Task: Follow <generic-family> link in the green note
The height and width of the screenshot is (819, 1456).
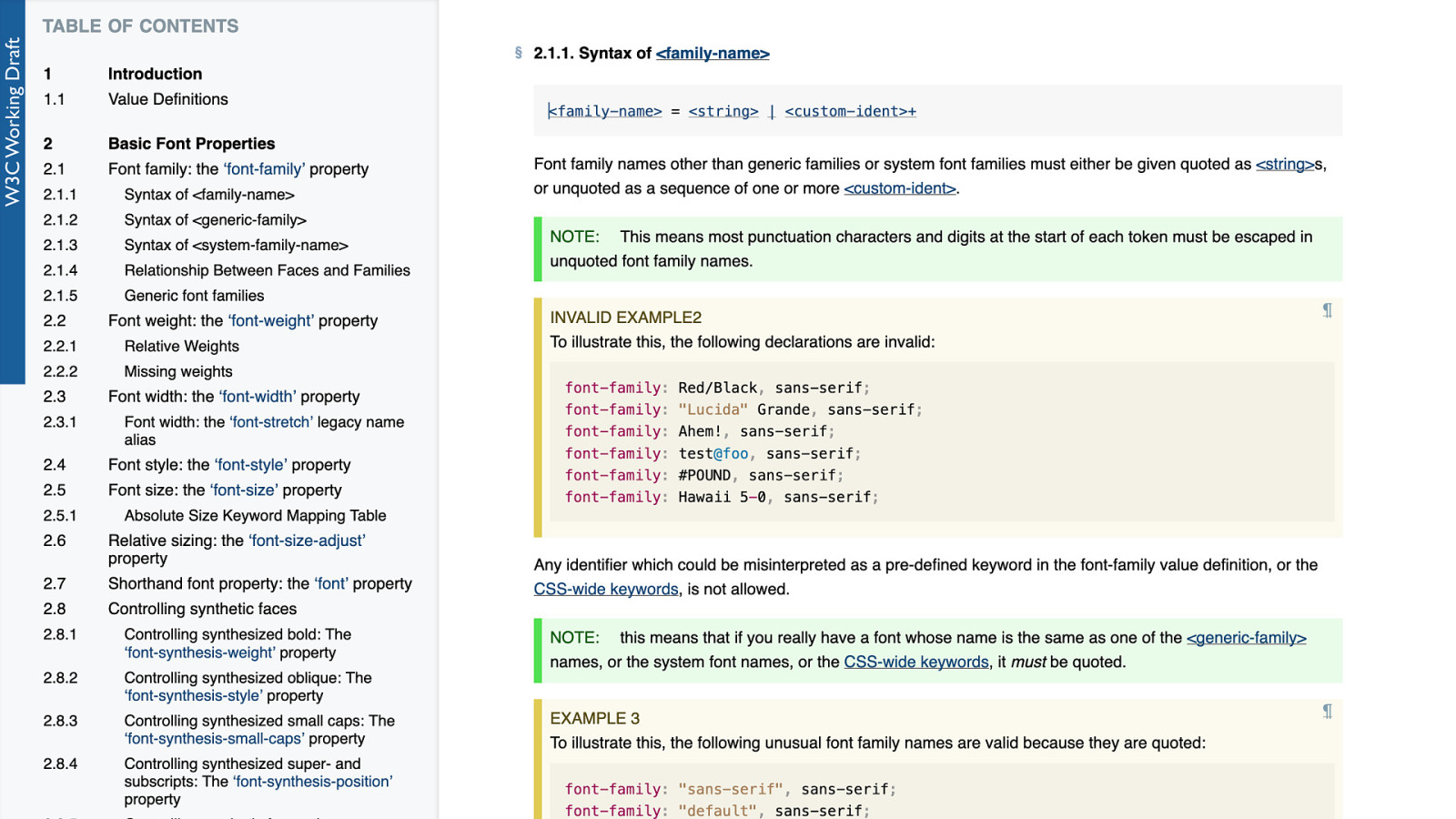Action: [1247, 638]
